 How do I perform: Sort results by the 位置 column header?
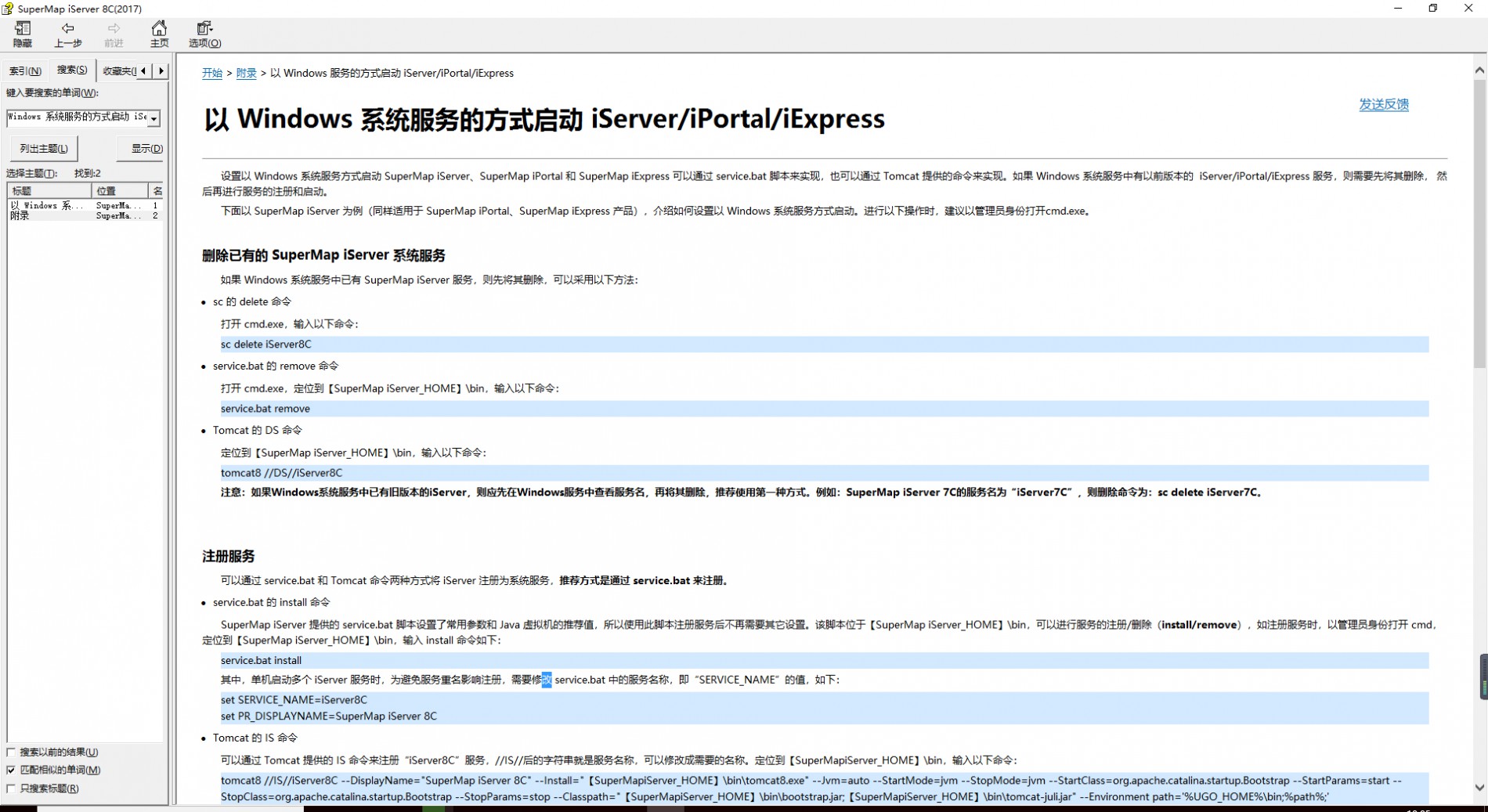point(120,190)
